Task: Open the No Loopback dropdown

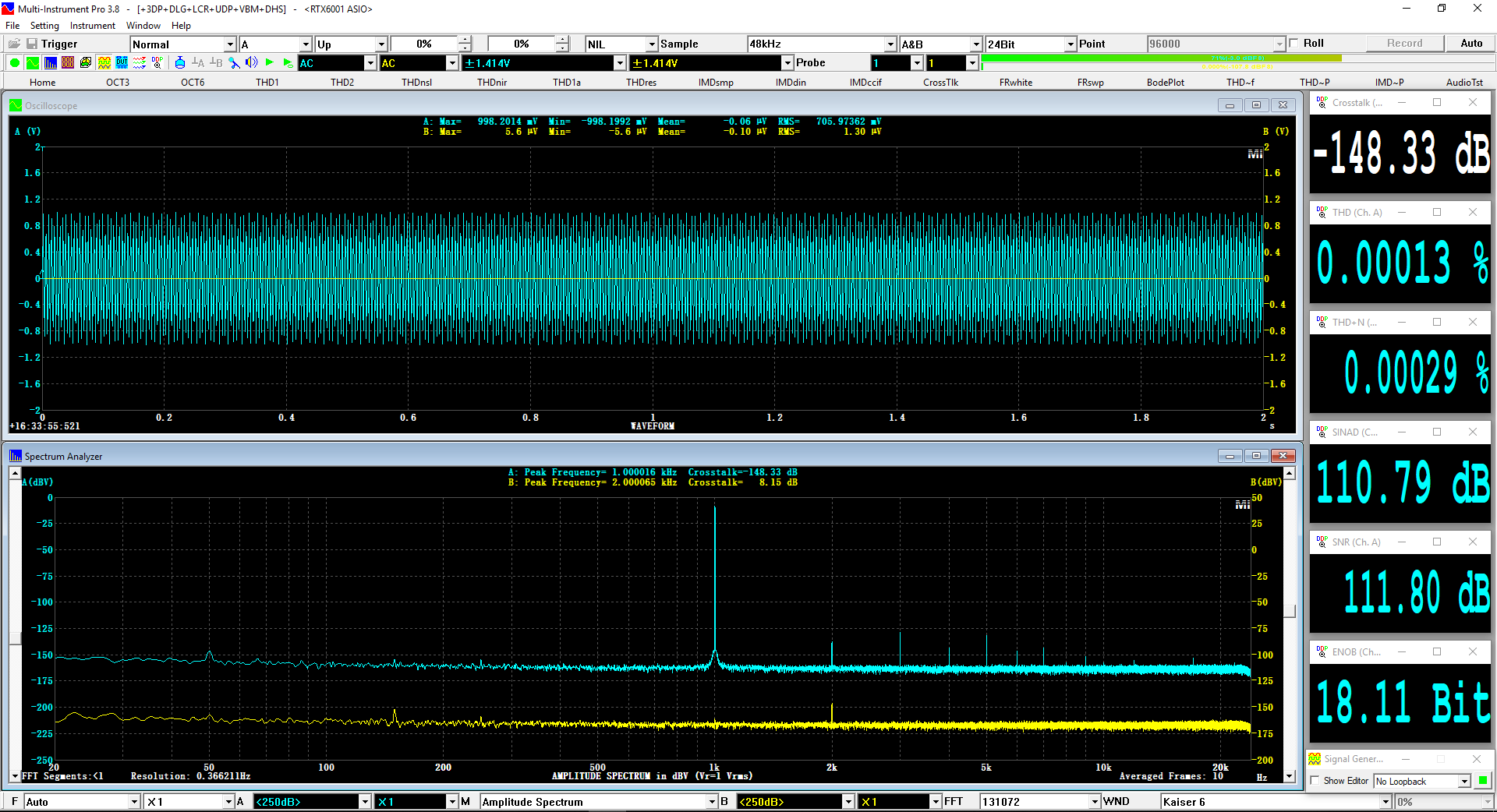Action: point(1464,781)
